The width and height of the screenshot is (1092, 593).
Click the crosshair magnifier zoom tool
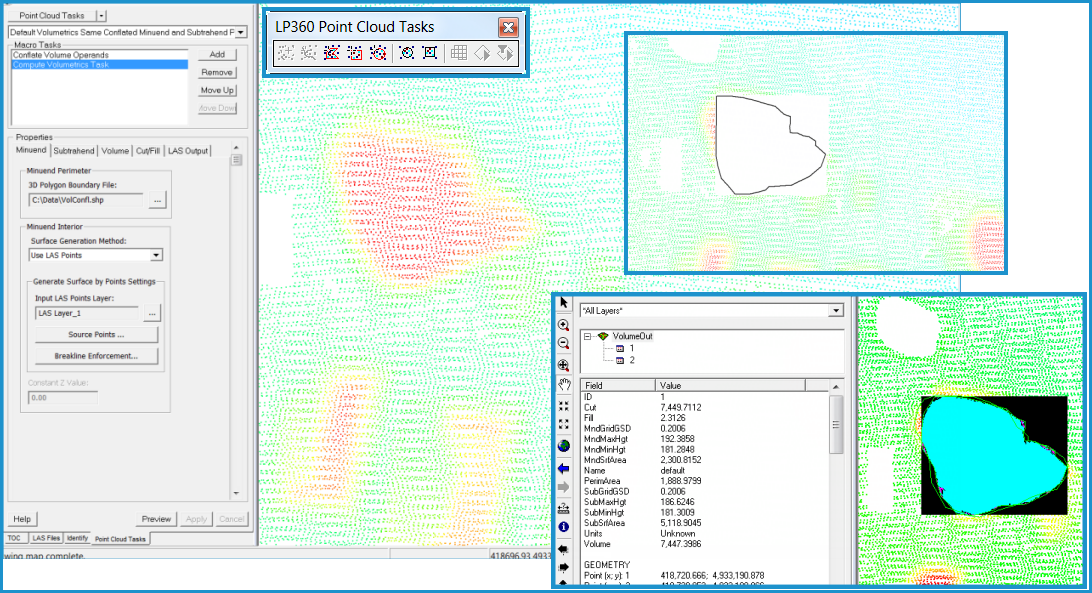564,365
